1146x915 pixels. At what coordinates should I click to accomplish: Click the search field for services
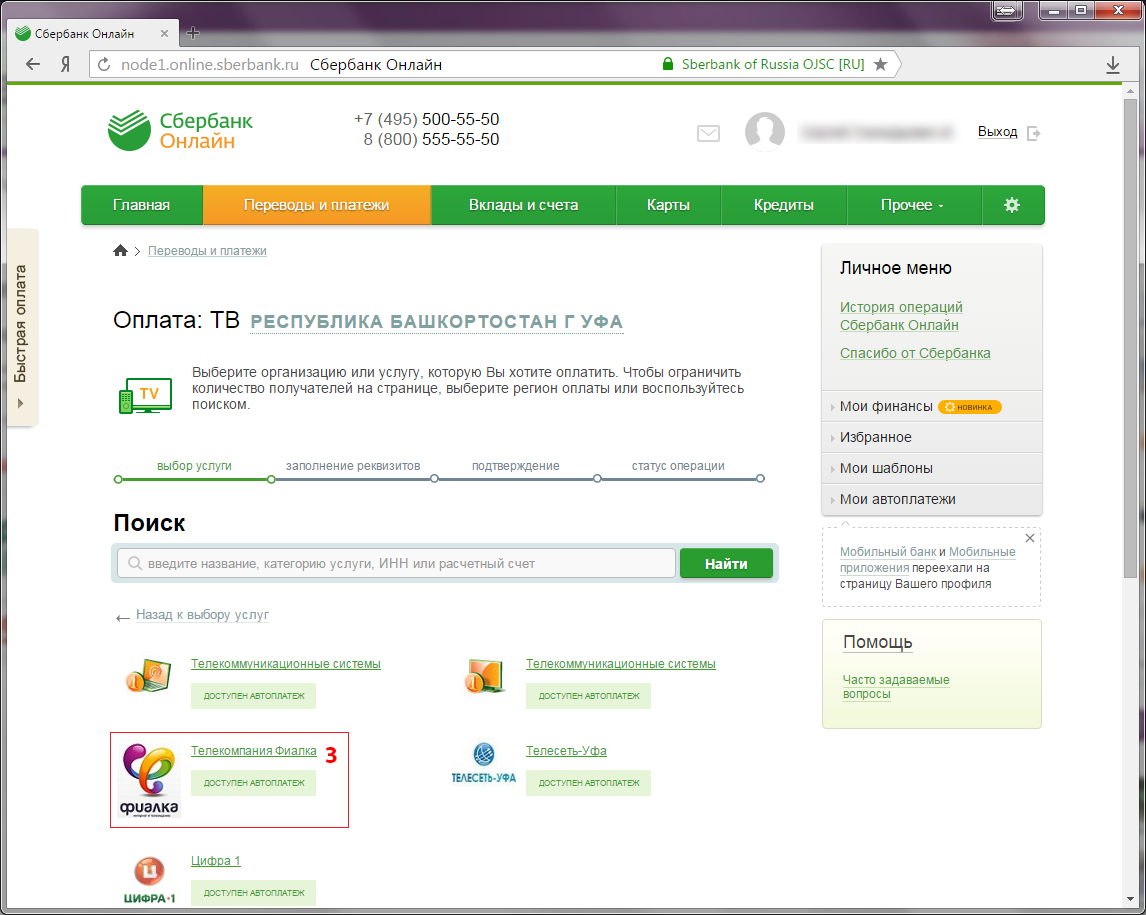tap(396, 563)
